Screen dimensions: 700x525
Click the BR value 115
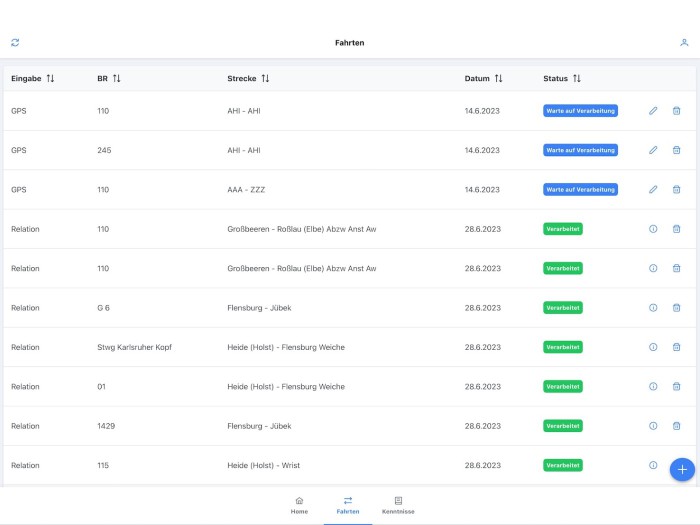pos(103,465)
